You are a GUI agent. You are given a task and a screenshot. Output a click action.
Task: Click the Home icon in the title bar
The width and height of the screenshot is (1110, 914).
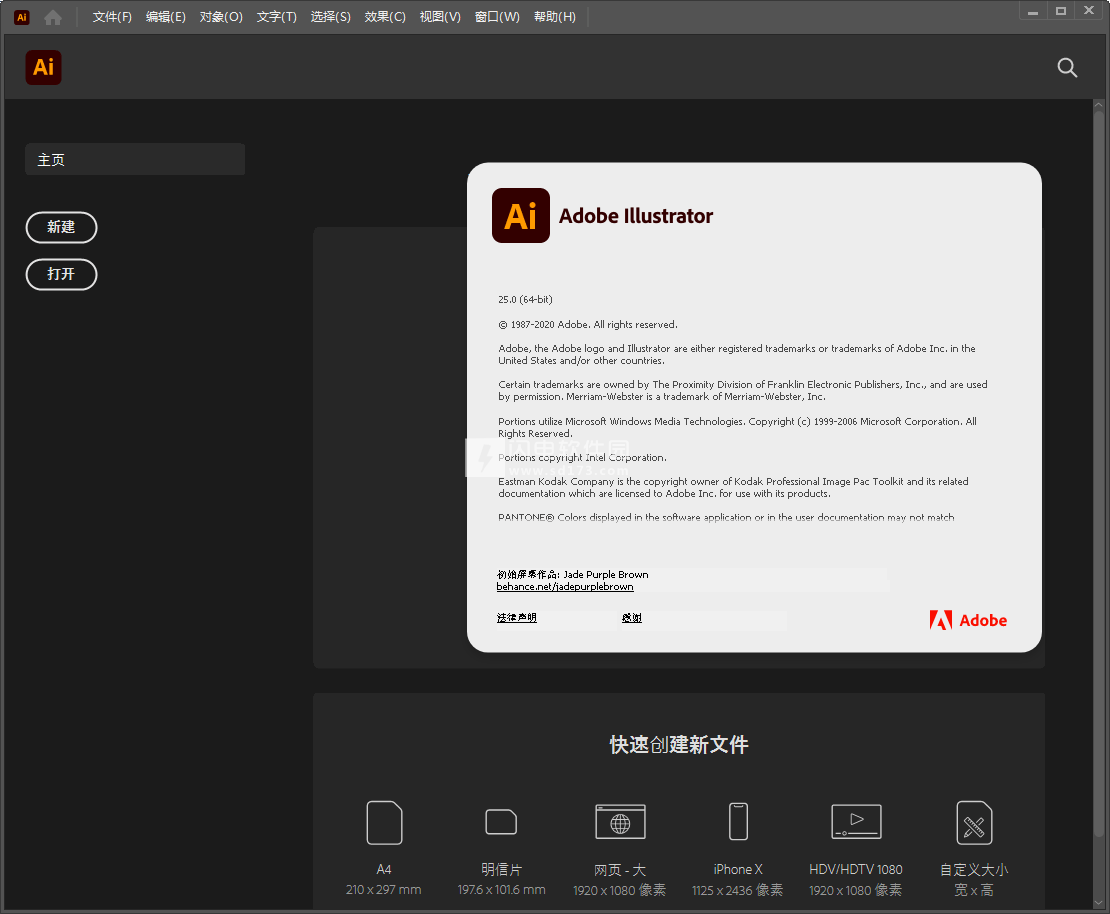click(51, 16)
